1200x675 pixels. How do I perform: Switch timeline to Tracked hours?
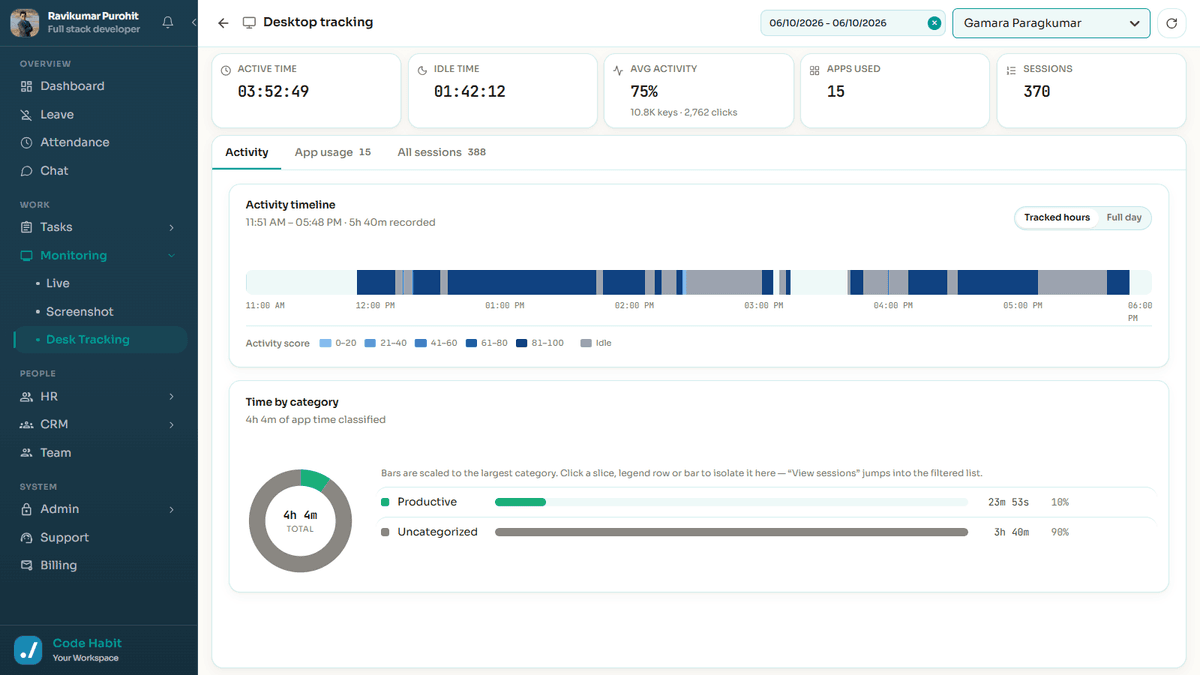point(1057,218)
